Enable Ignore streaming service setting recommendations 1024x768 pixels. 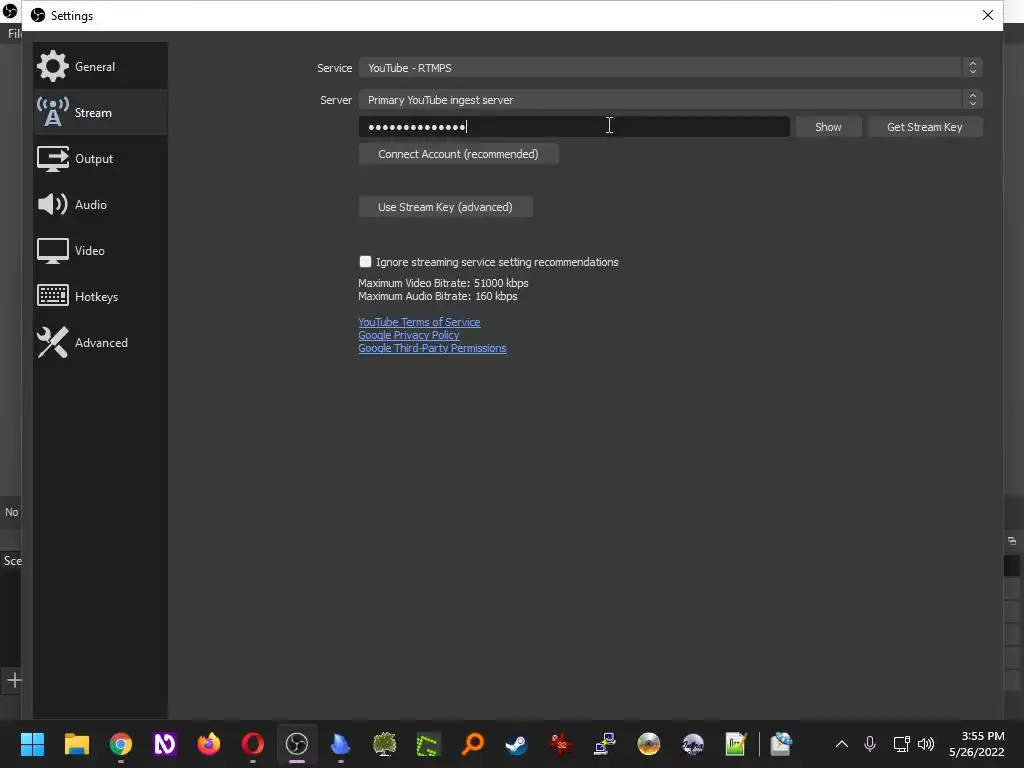pos(365,262)
